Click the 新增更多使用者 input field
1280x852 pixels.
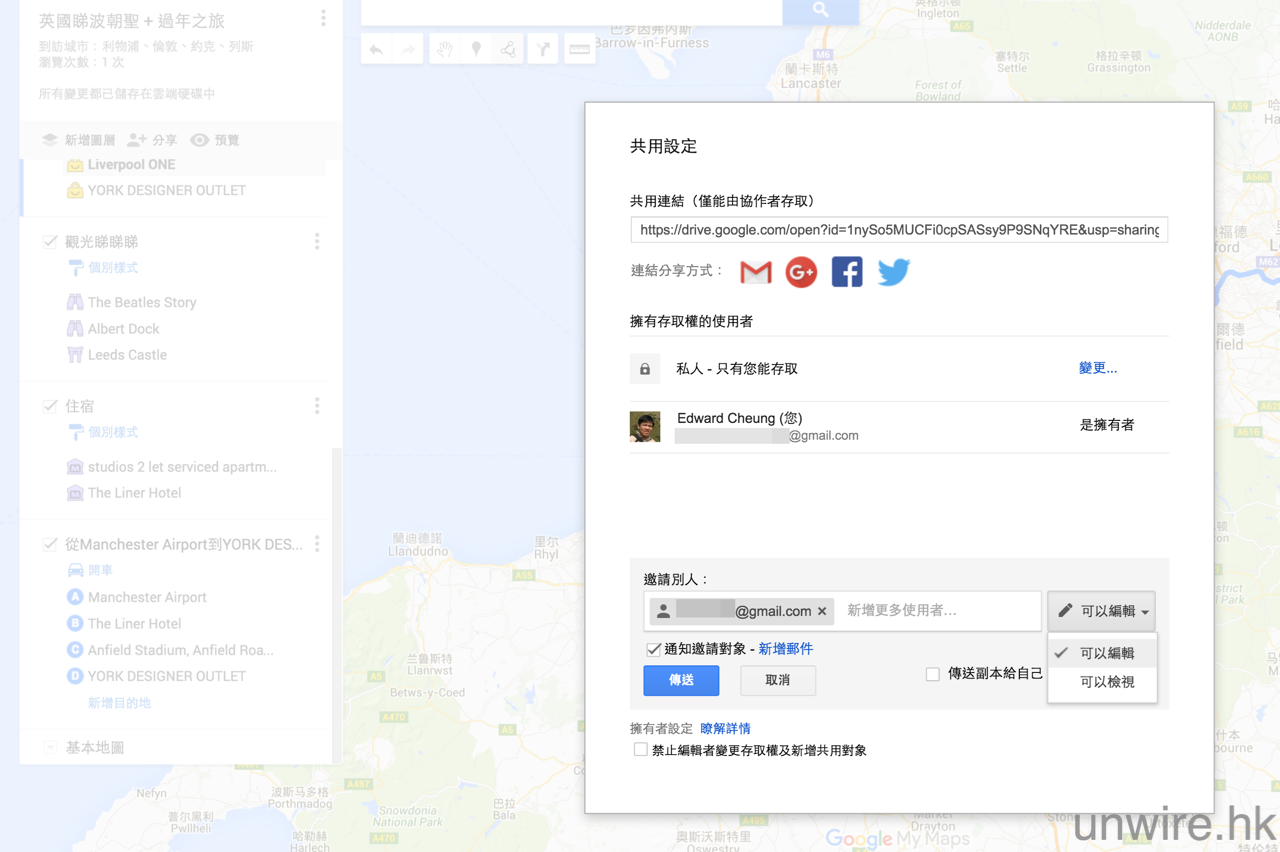pos(938,610)
